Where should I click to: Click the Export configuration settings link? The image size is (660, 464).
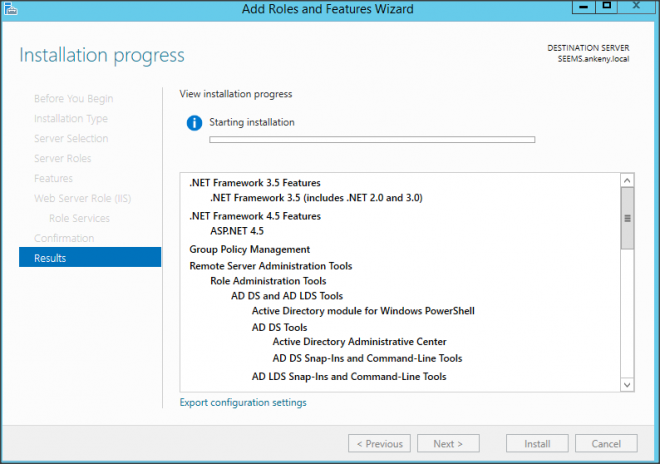(x=243, y=402)
